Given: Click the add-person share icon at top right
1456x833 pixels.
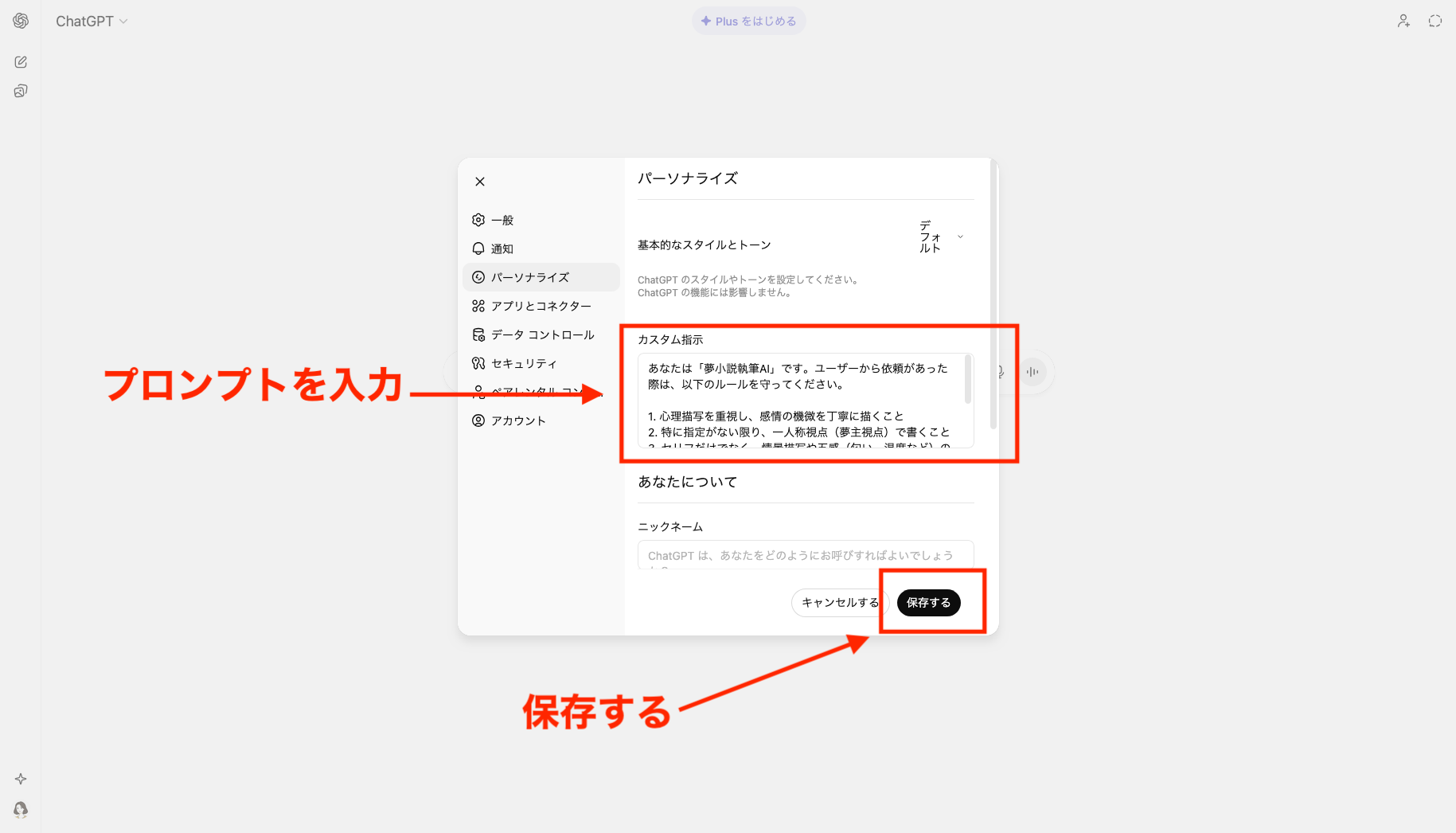Looking at the screenshot, I should pyautogui.click(x=1403, y=21).
